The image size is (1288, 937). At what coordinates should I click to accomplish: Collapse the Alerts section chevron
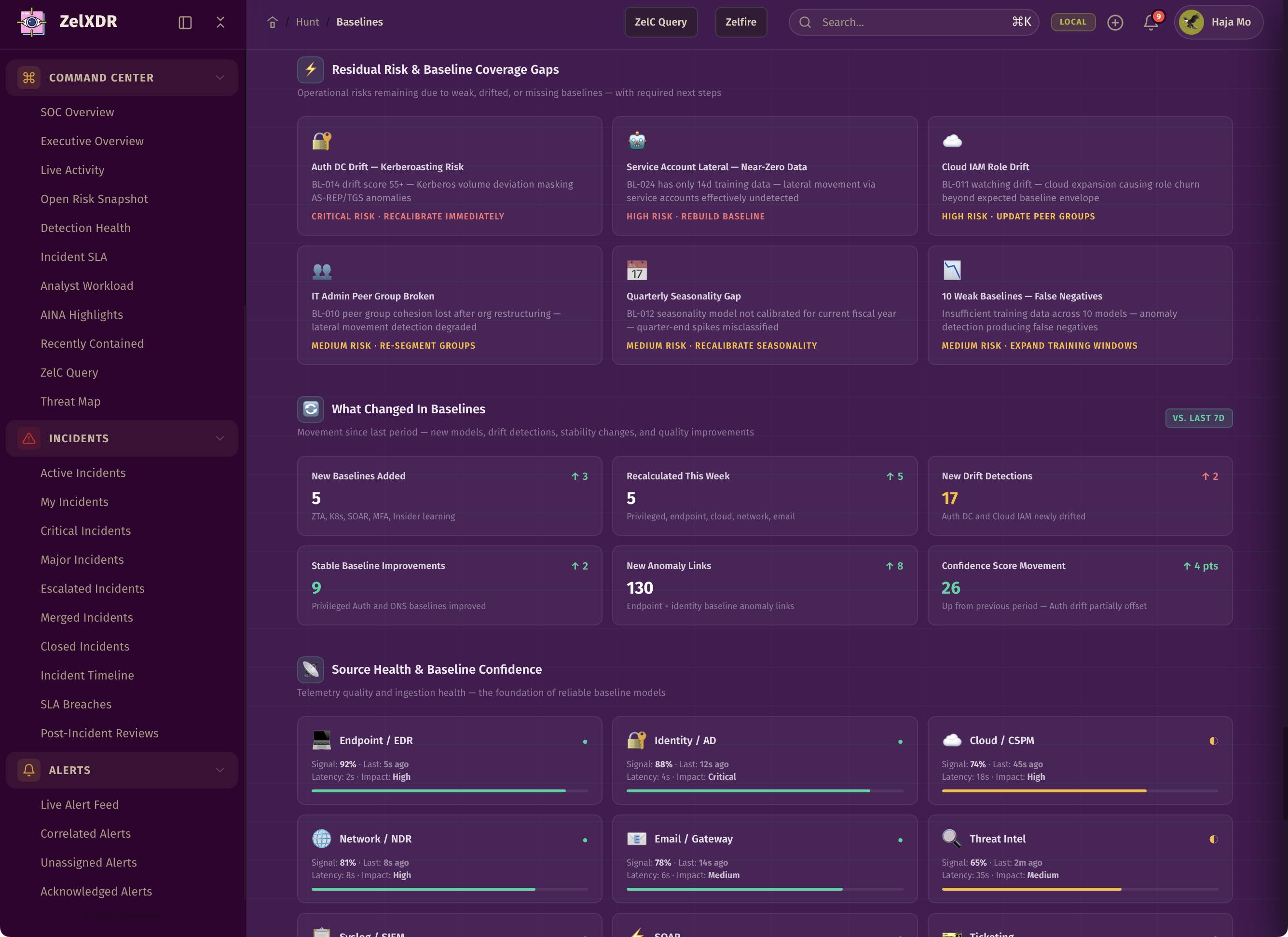(x=220, y=770)
